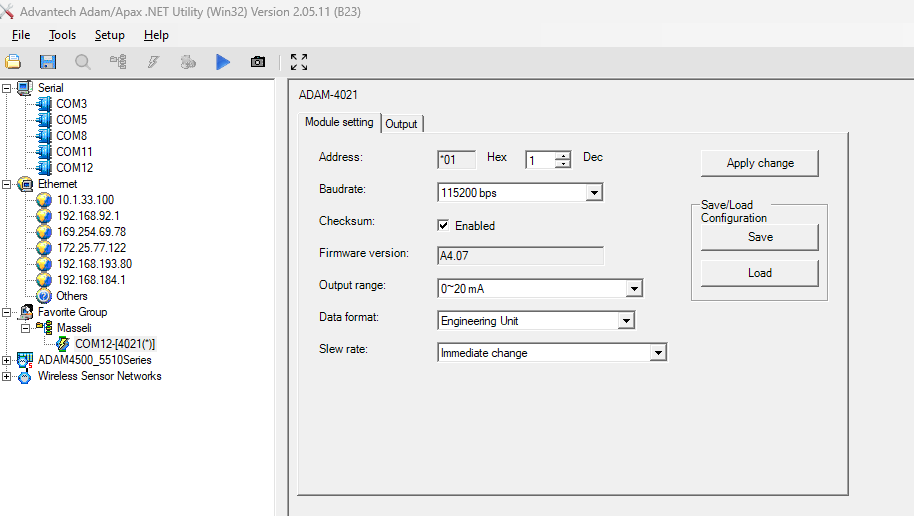Collapse the Serial tree node
Image resolution: width=914 pixels, height=516 pixels.
coord(6,89)
